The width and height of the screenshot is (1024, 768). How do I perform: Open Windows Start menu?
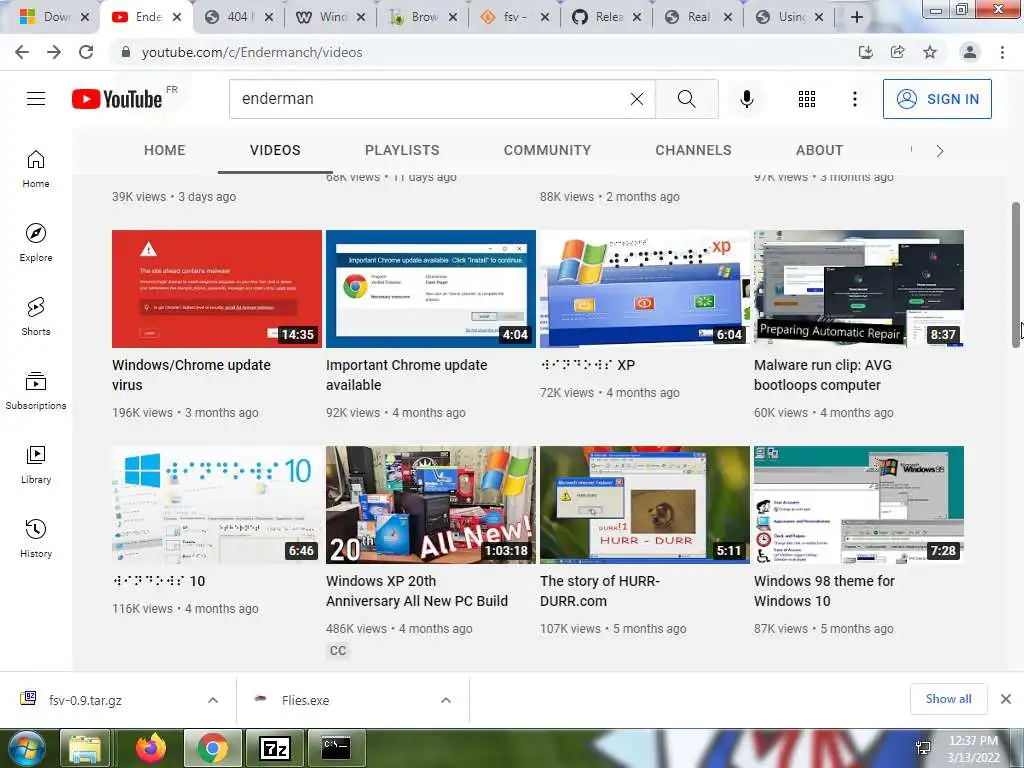[x=26, y=748]
